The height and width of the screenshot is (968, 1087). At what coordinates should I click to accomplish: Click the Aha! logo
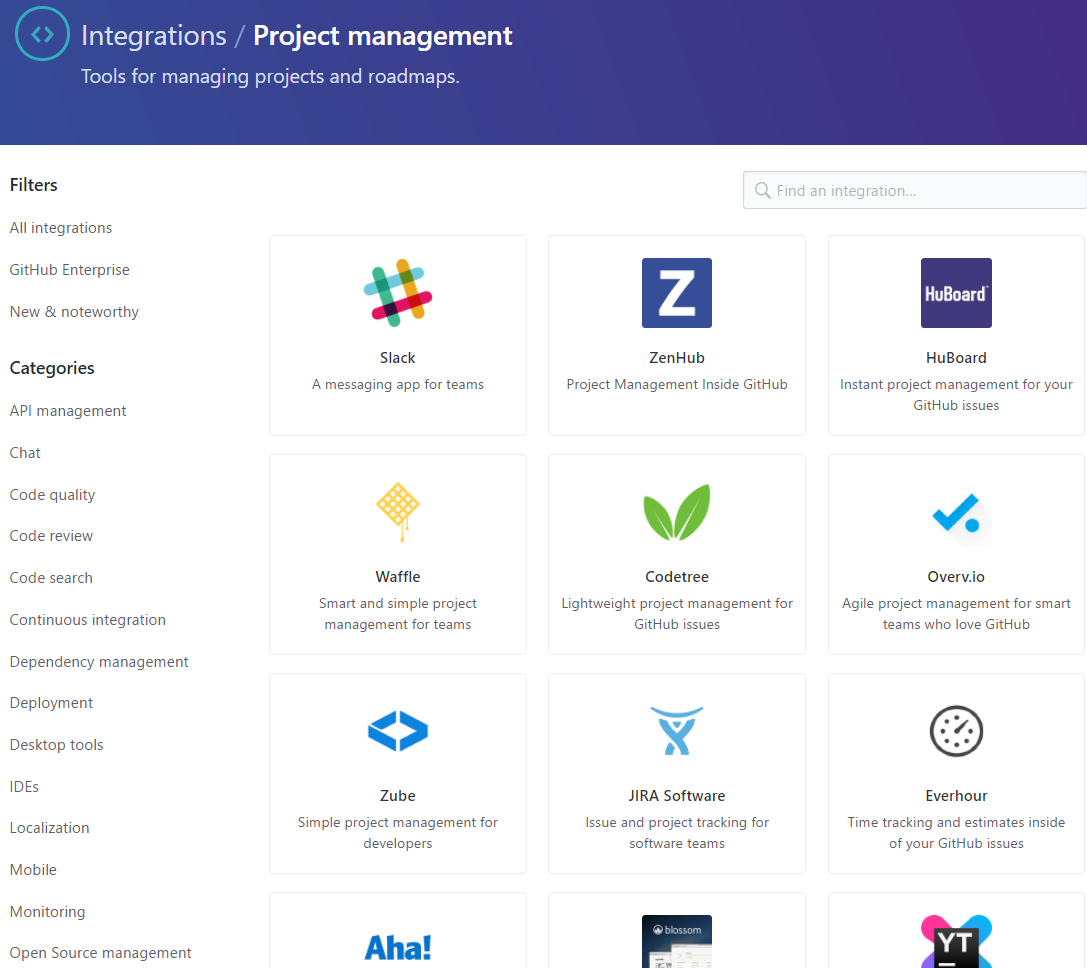pos(398,947)
